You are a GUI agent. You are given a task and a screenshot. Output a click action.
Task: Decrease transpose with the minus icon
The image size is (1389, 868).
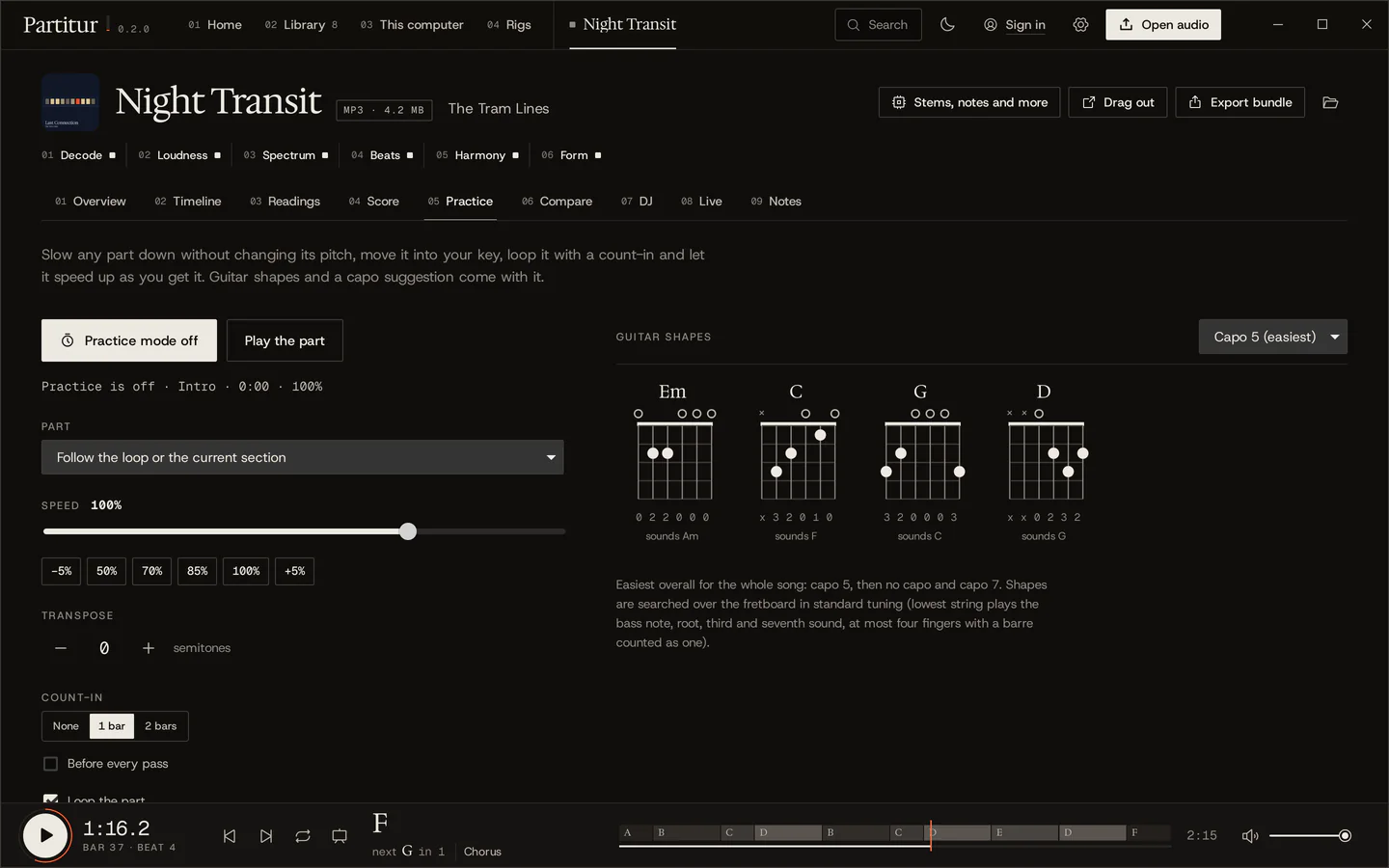click(61, 648)
